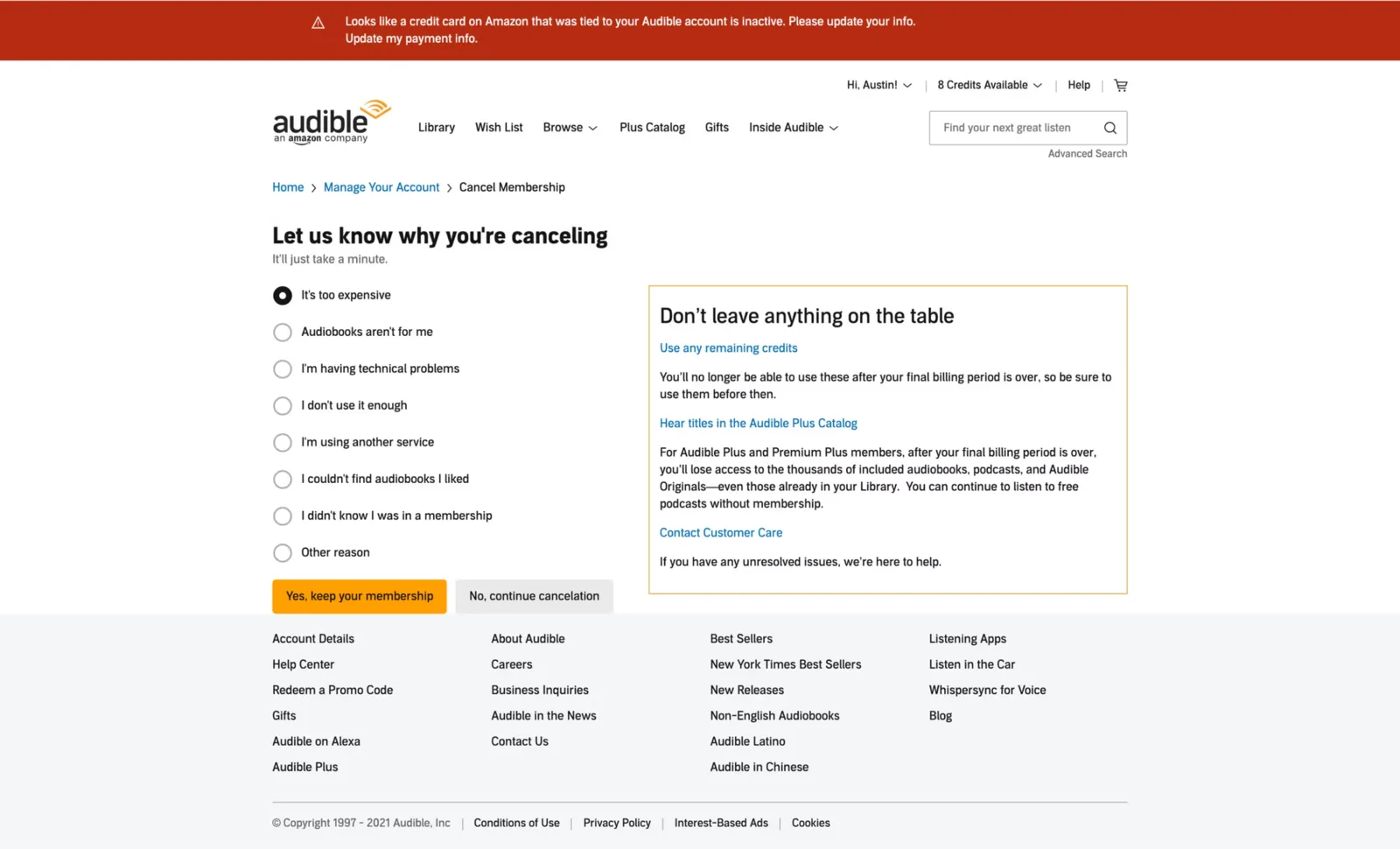Click the Privacy Policy link
The width and height of the screenshot is (1400, 849).
[617, 823]
